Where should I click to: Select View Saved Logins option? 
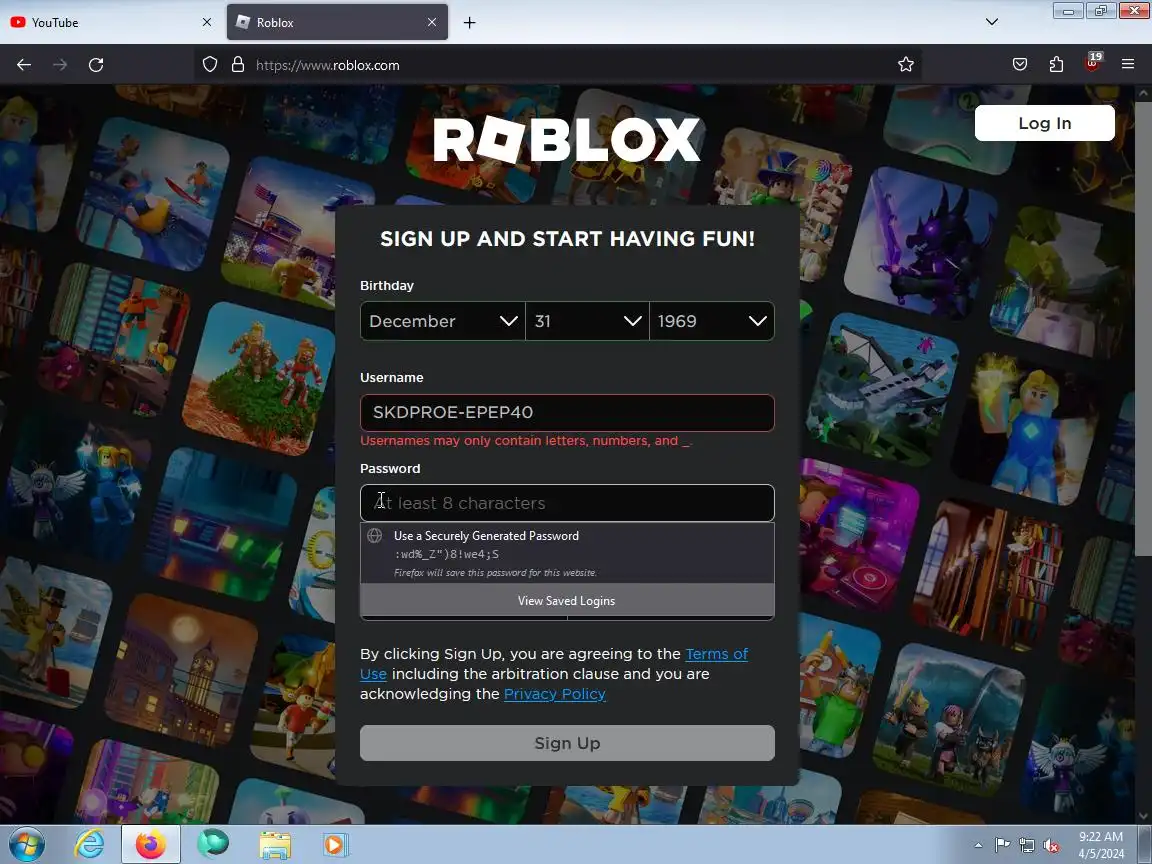[x=567, y=600]
